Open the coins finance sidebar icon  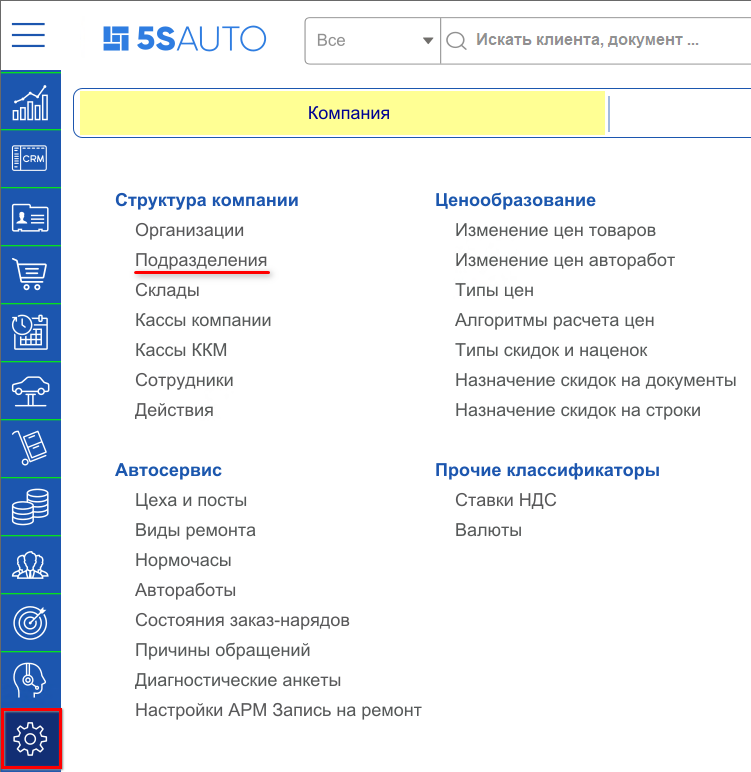click(31, 507)
